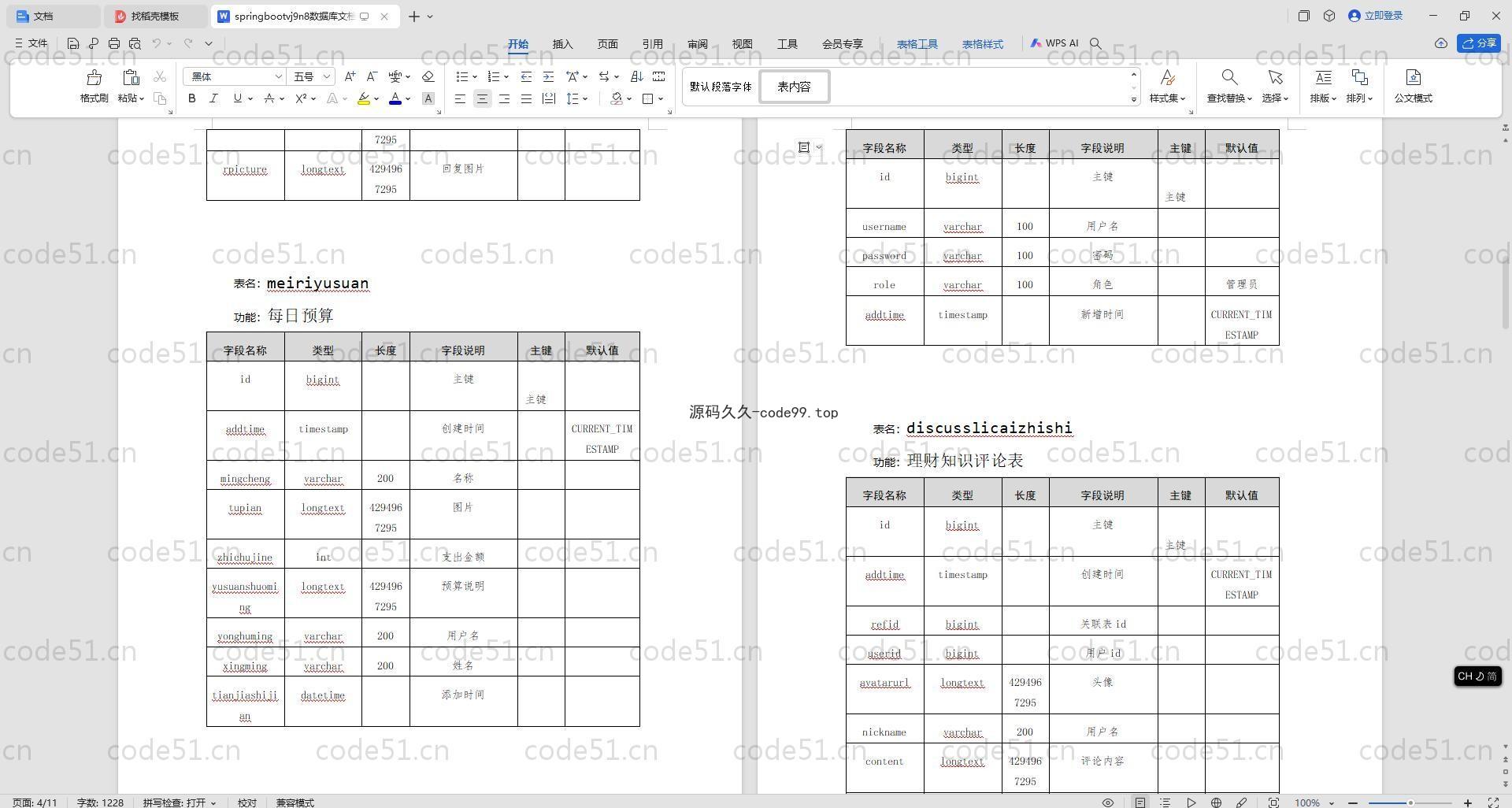1512x808 pixels.
Task: Toggle character shading A icon
Action: [428, 98]
